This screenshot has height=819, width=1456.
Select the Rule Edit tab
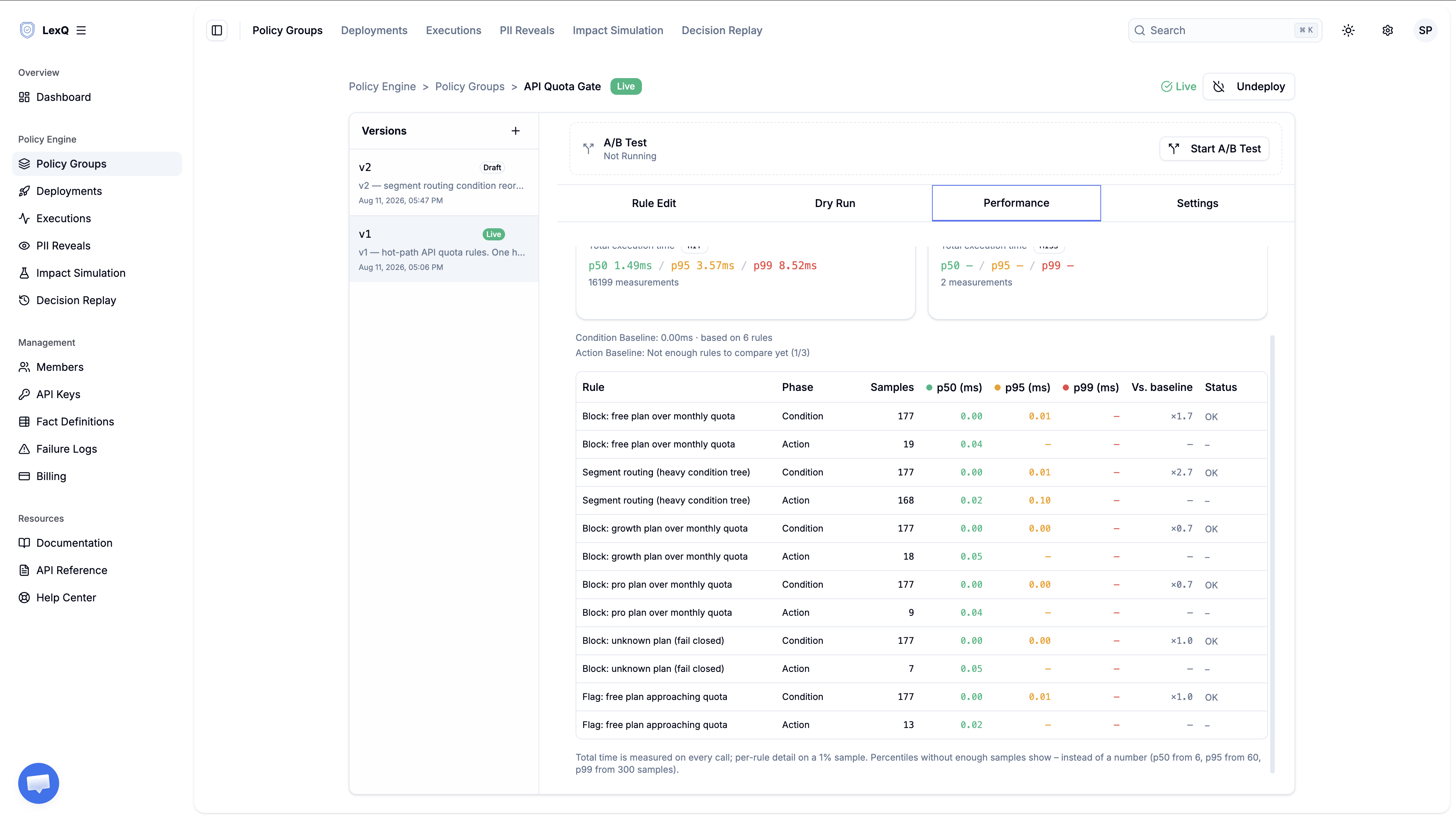[x=653, y=204]
